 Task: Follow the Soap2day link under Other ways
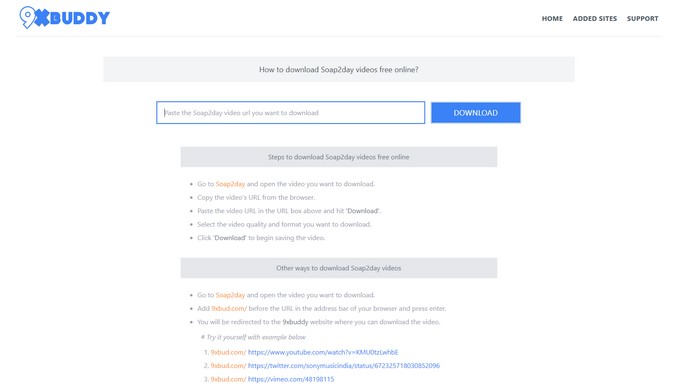(x=230, y=295)
